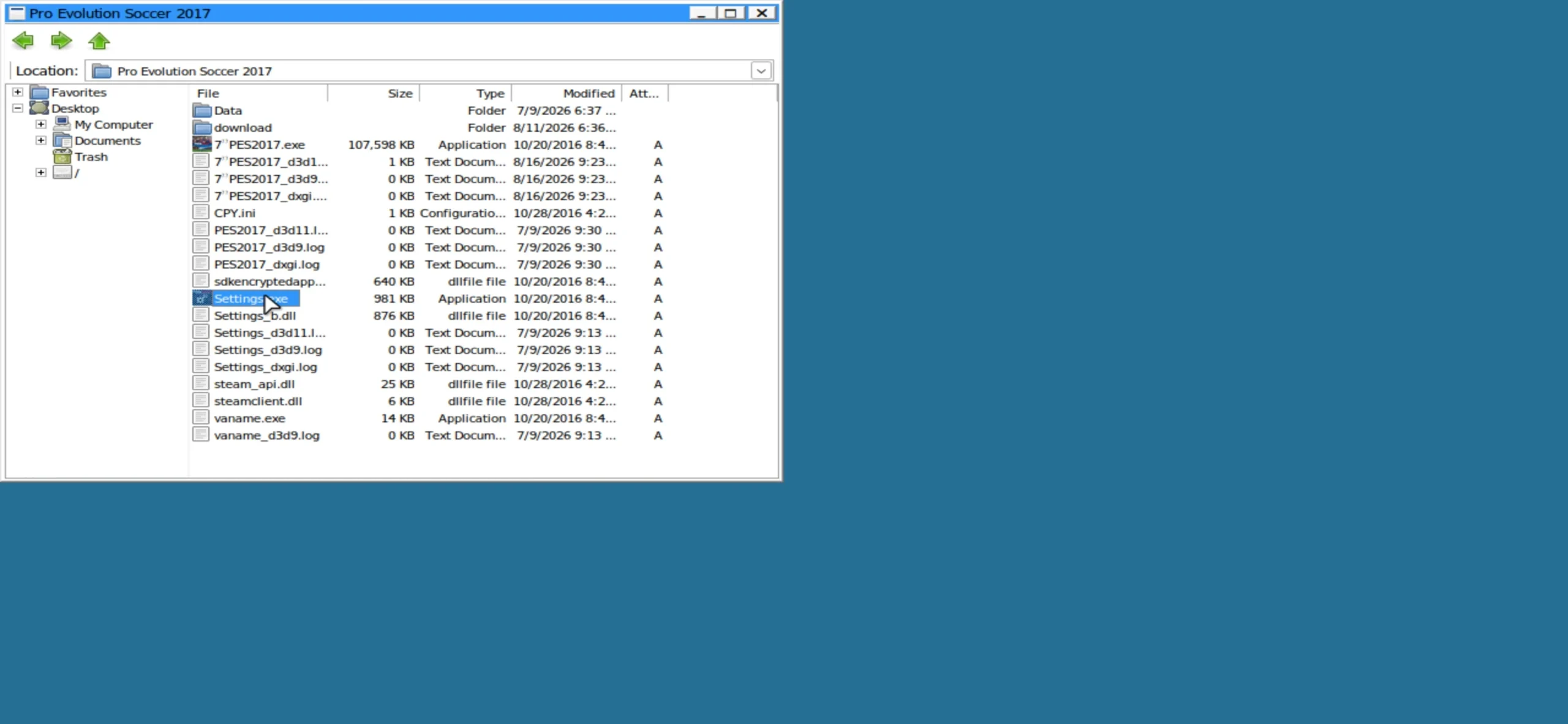This screenshot has height=724, width=1568.
Task: Click the Trash bin icon
Action: click(x=62, y=157)
